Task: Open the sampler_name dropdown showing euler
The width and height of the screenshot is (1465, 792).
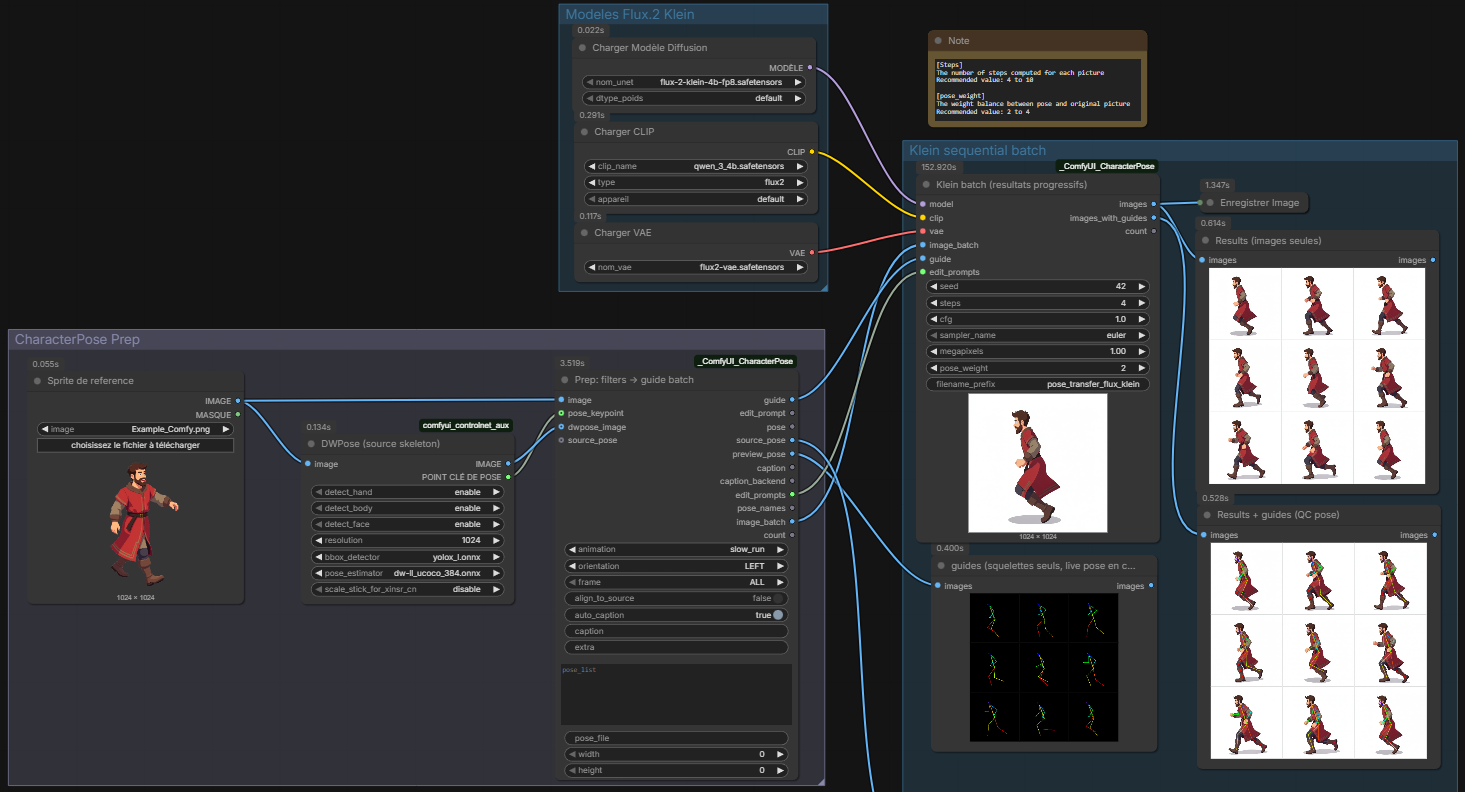Action: coord(1038,335)
